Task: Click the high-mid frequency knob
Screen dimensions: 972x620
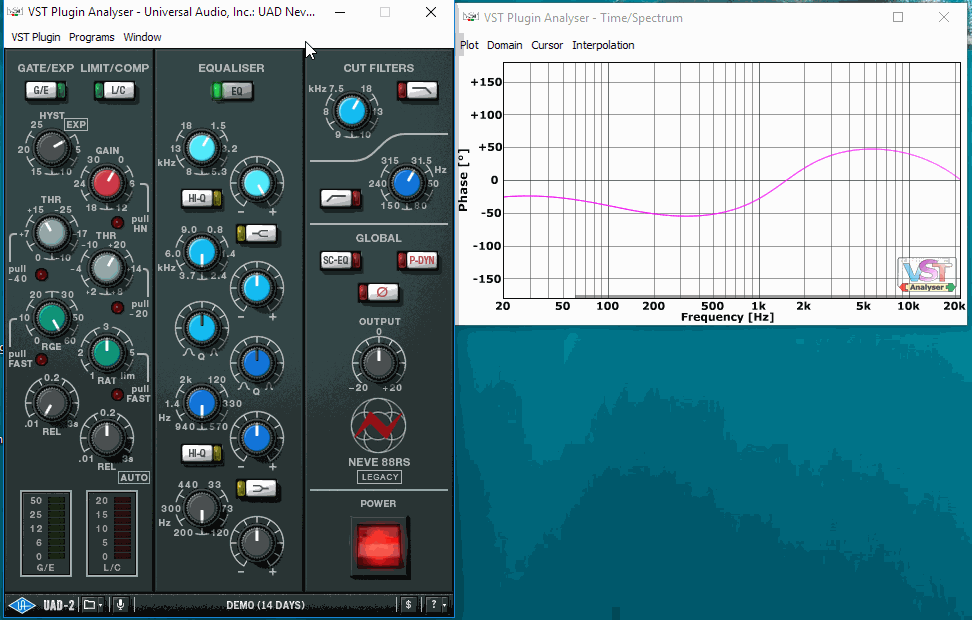Action: (x=201, y=253)
